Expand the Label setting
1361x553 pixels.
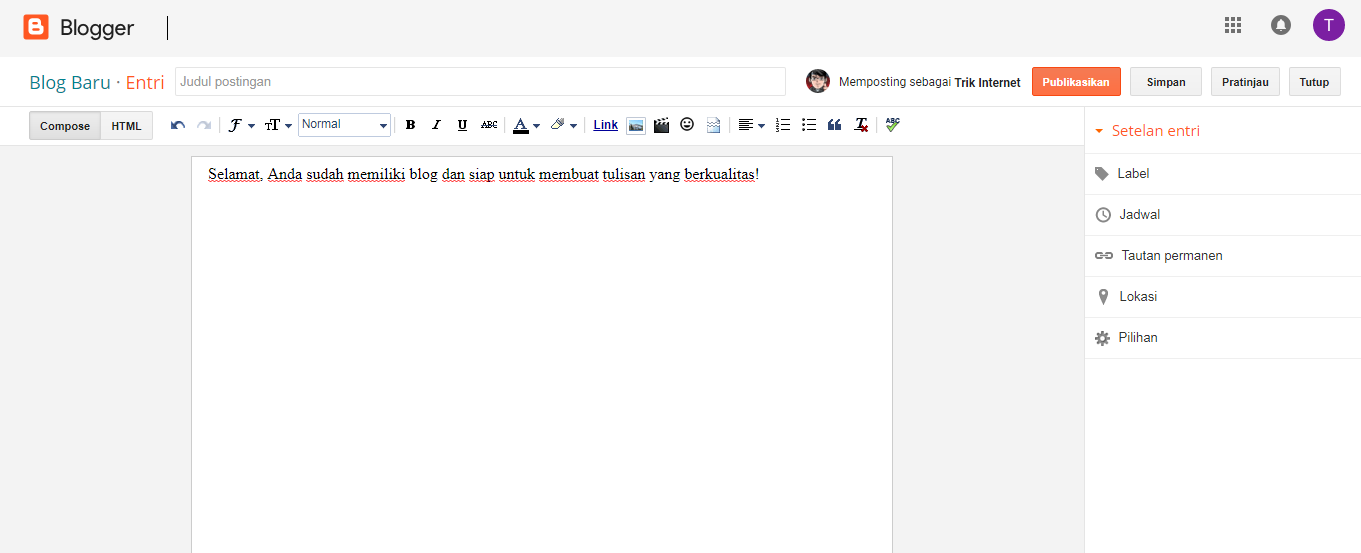pos(1222,174)
